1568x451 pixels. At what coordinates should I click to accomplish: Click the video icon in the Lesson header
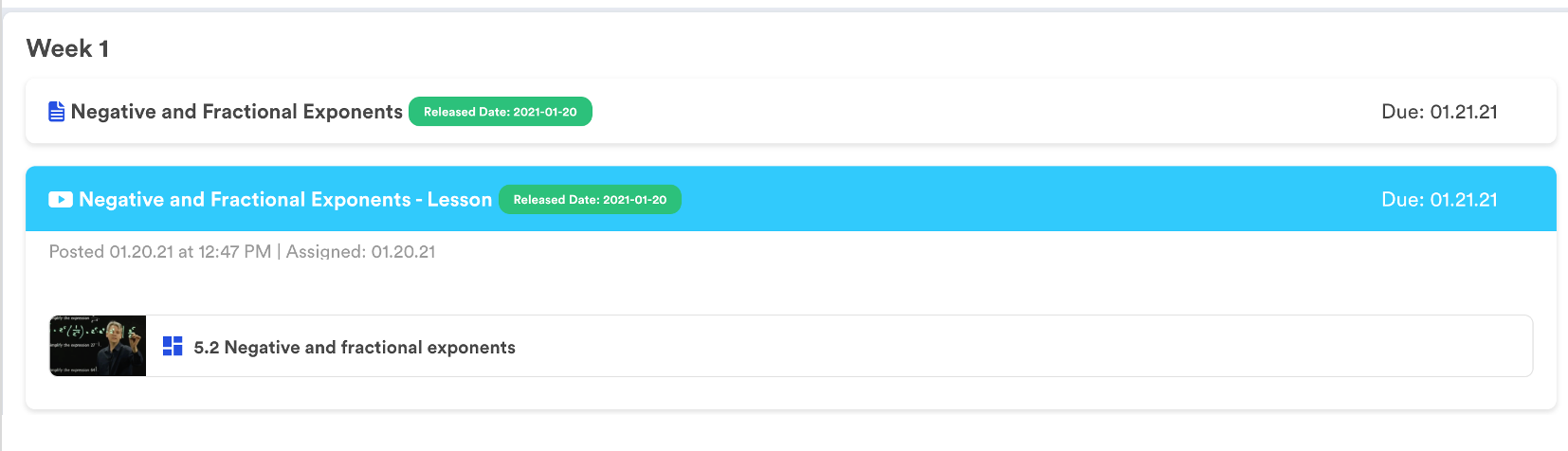click(x=61, y=200)
